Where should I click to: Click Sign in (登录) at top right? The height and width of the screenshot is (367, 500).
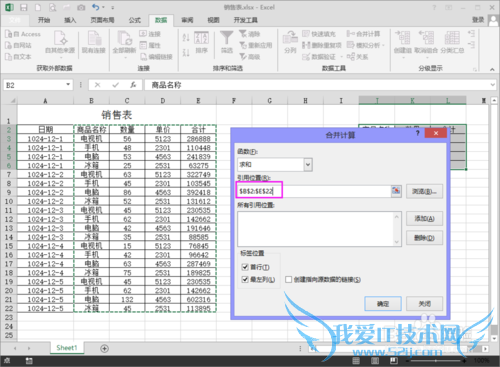tap(478, 20)
